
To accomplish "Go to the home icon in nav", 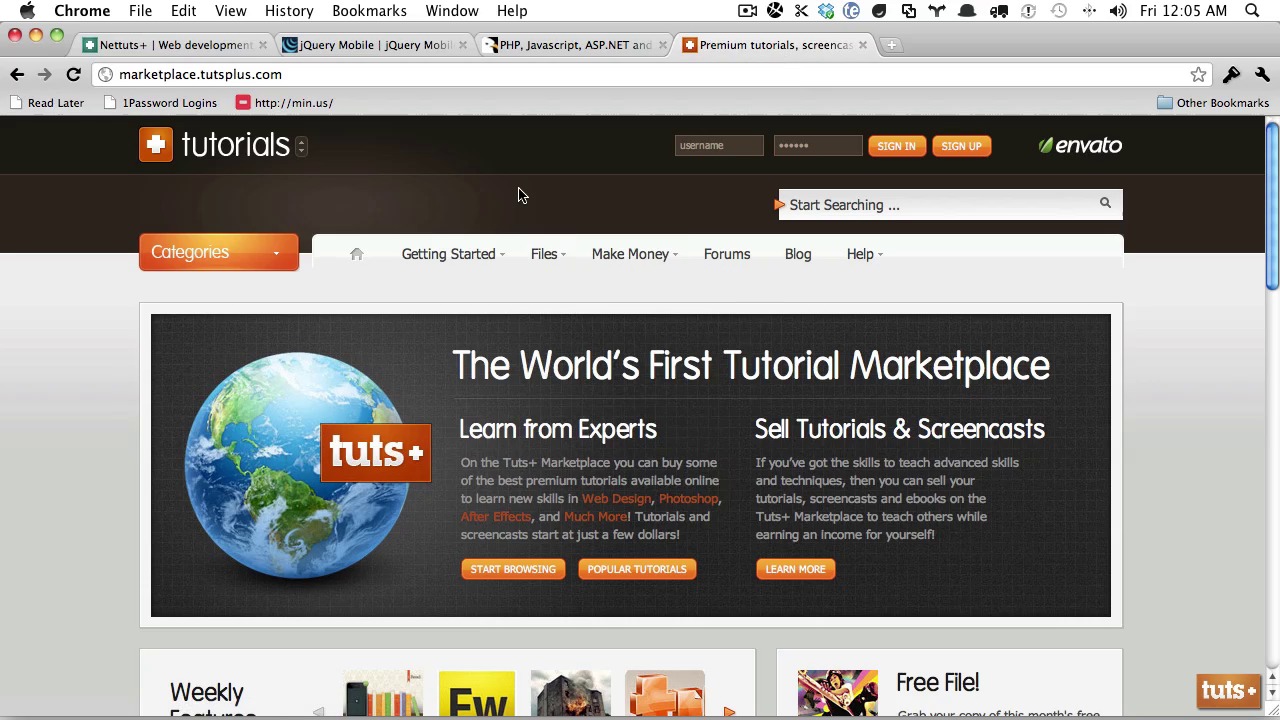I will [x=356, y=254].
